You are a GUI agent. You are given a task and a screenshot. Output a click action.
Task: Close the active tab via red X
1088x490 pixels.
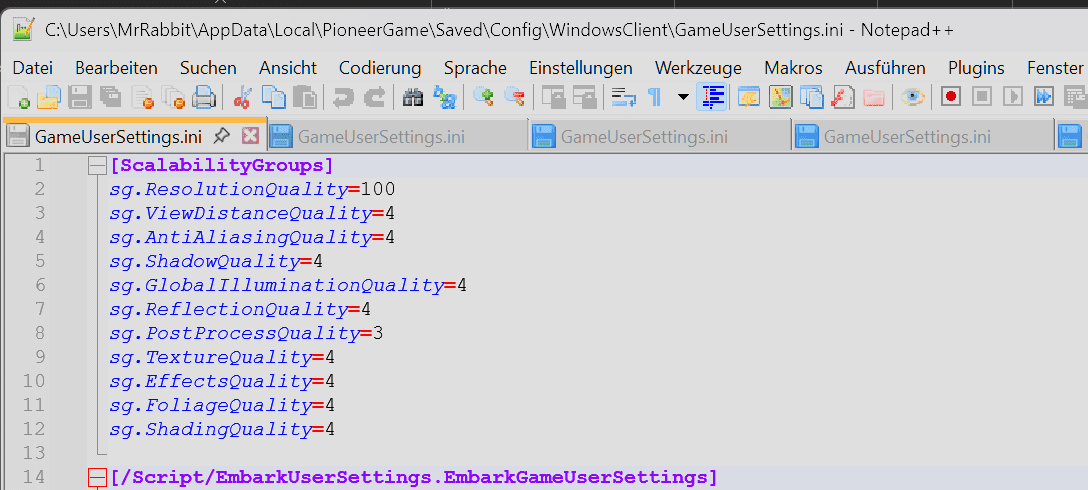coord(250,136)
